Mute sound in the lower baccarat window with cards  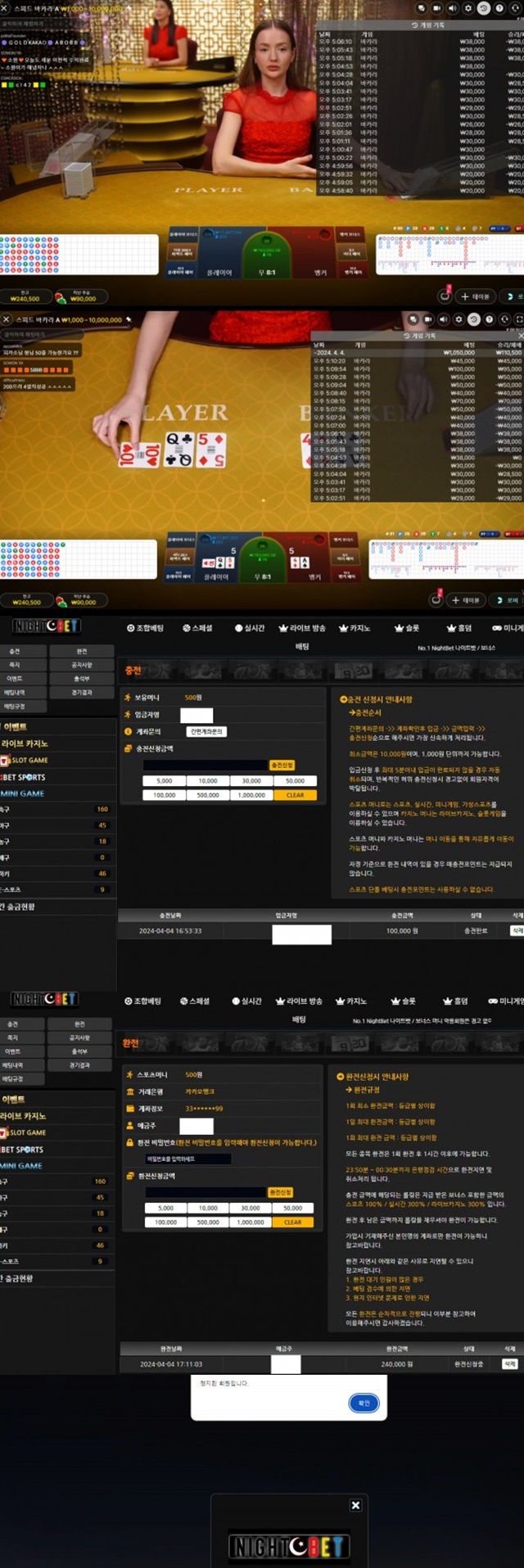pyautogui.click(x=443, y=319)
